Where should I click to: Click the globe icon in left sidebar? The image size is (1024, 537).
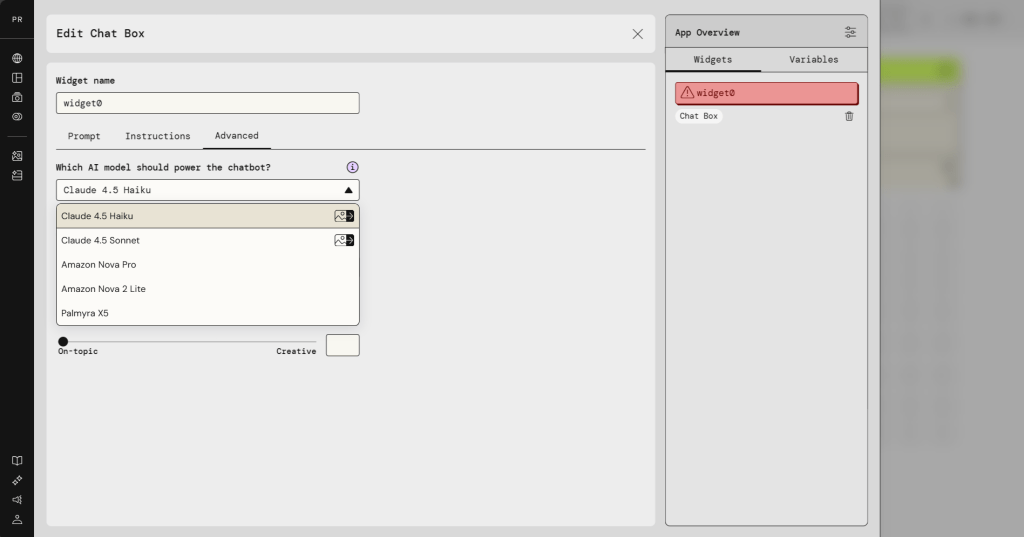coord(17,58)
